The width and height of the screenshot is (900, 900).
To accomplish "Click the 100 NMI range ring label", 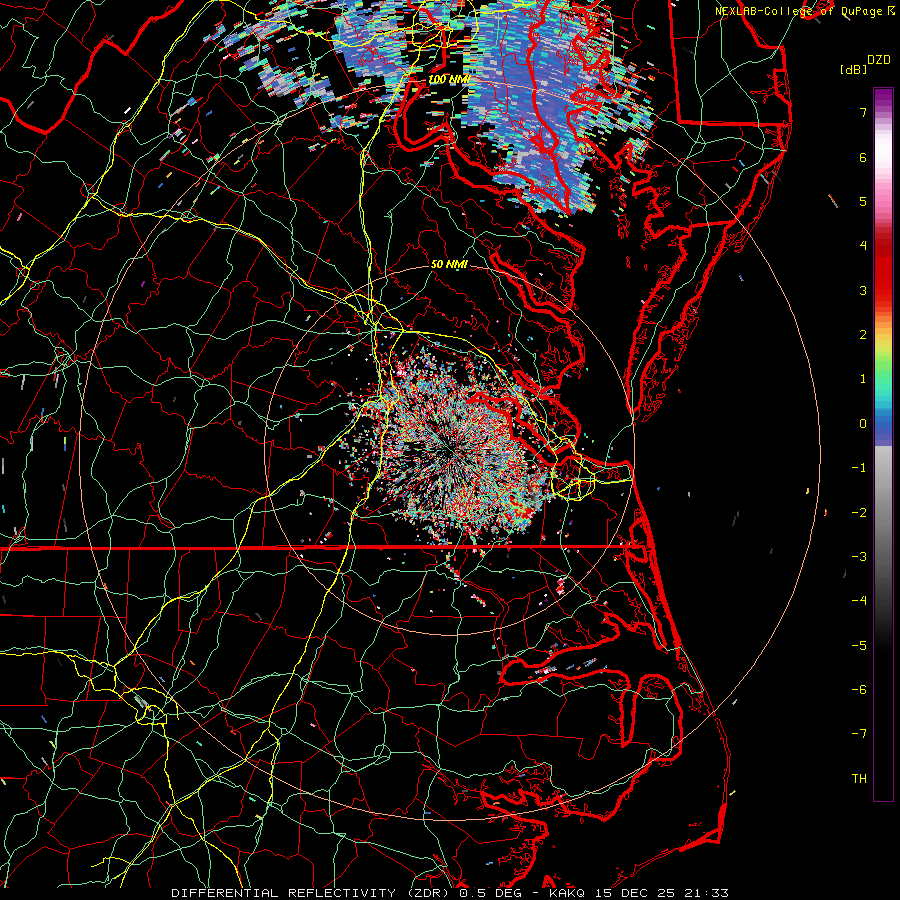I will pyautogui.click(x=449, y=79).
